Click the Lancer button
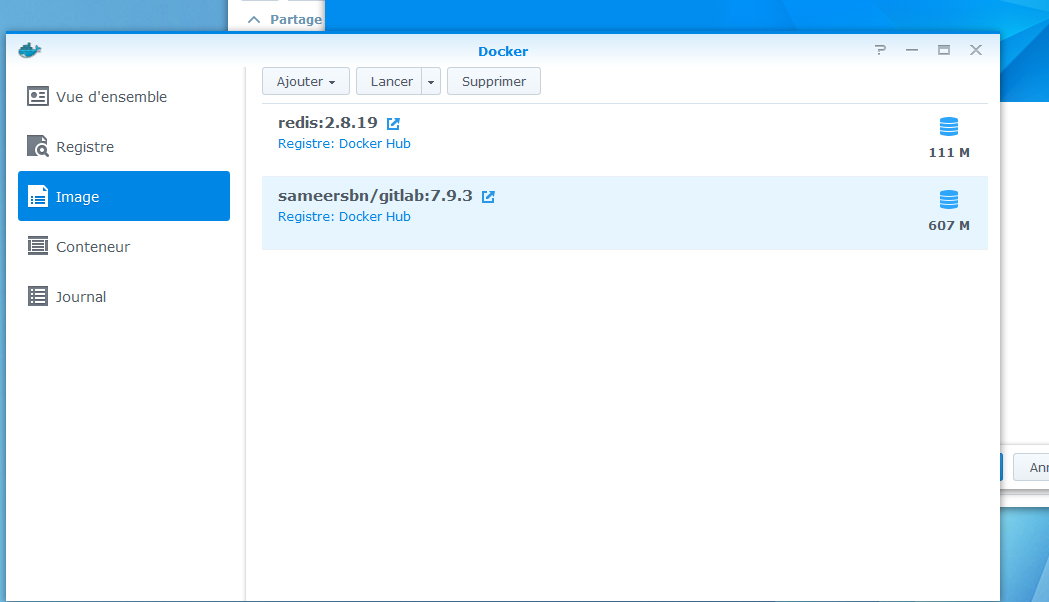The width and height of the screenshot is (1049, 602). [x=389, y=81]
